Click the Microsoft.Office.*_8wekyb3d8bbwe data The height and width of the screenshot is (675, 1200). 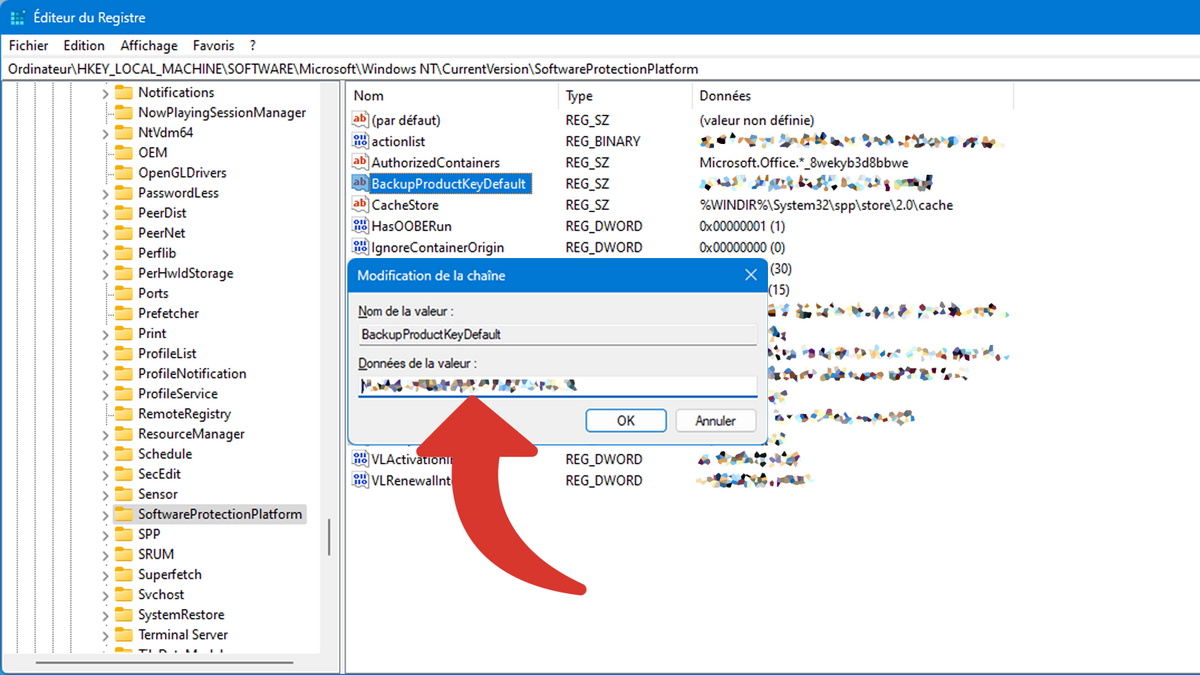(x=804, y=162)
